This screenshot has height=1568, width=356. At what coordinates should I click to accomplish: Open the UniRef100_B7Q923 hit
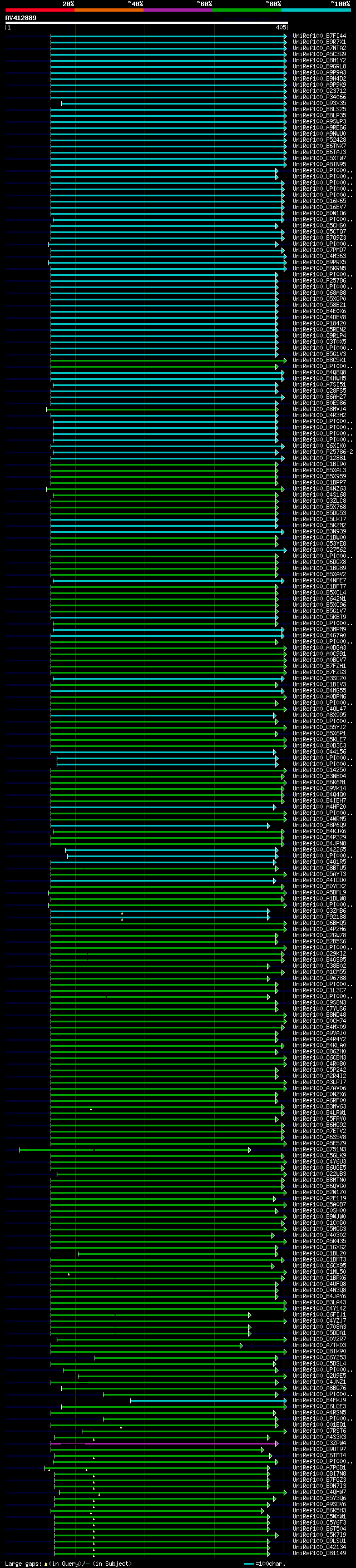point(319,238)
